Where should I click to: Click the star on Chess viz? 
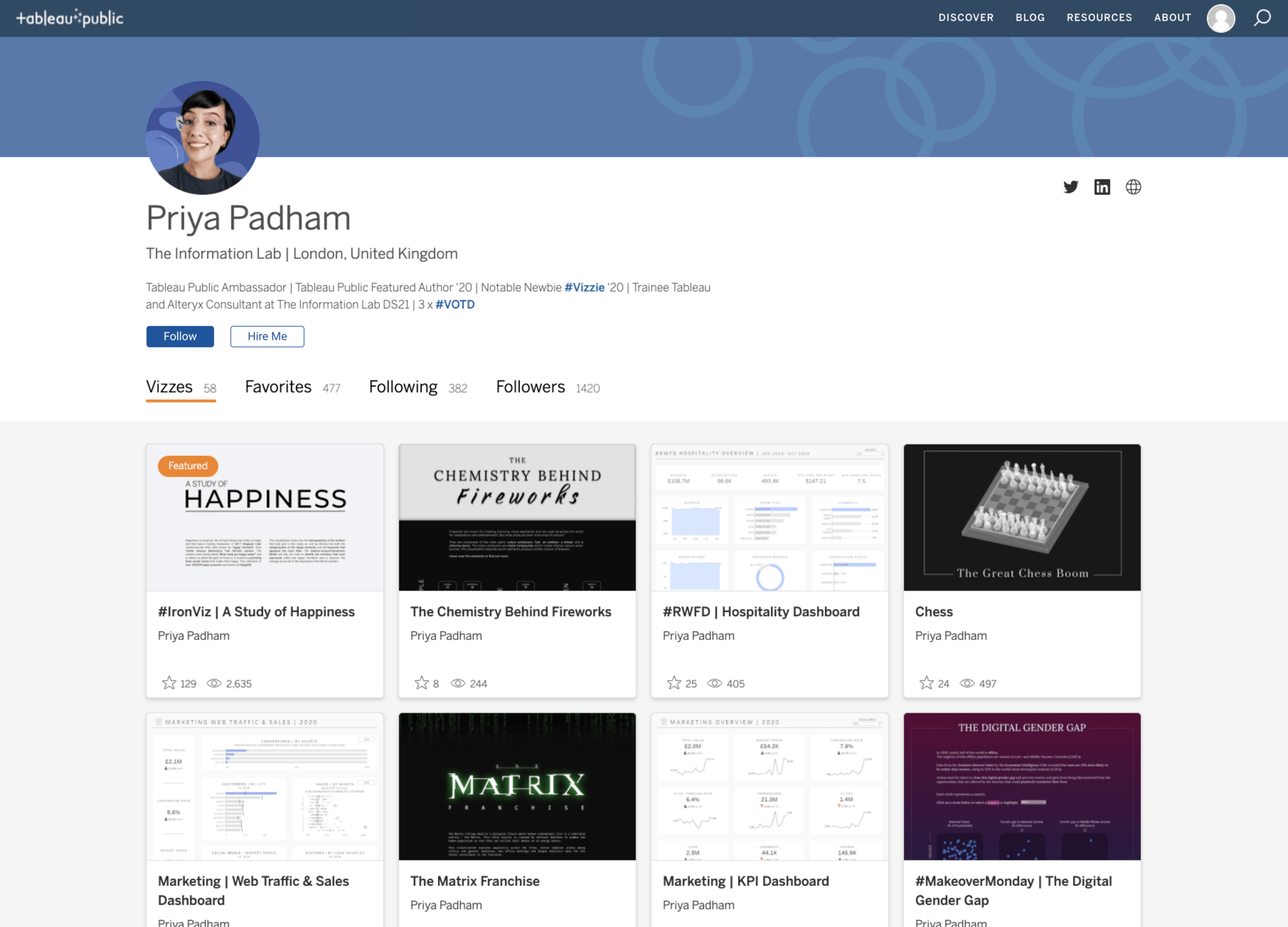927,683
